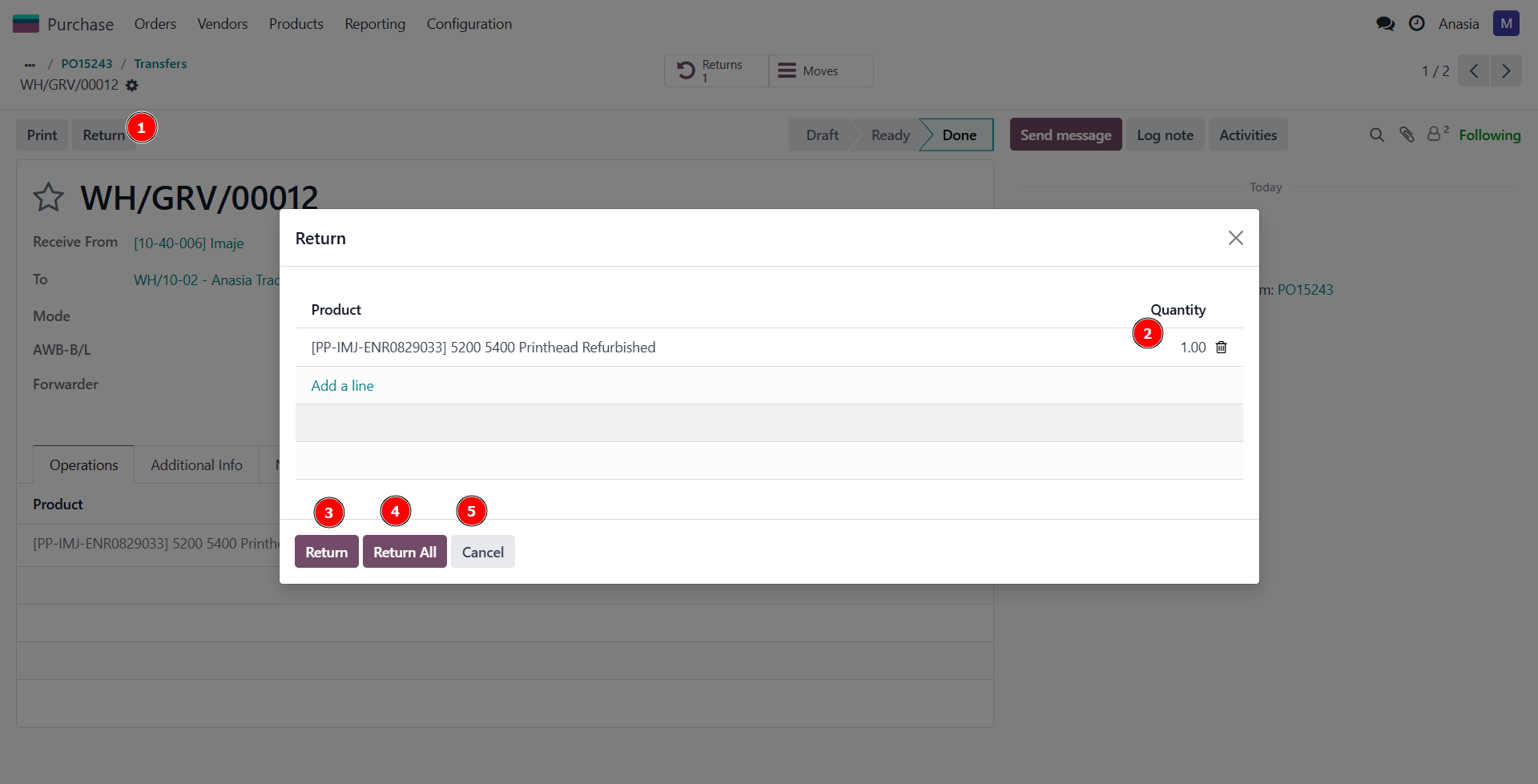
Task: Click the paperclip attachments icon
Action: point(1407,135)
